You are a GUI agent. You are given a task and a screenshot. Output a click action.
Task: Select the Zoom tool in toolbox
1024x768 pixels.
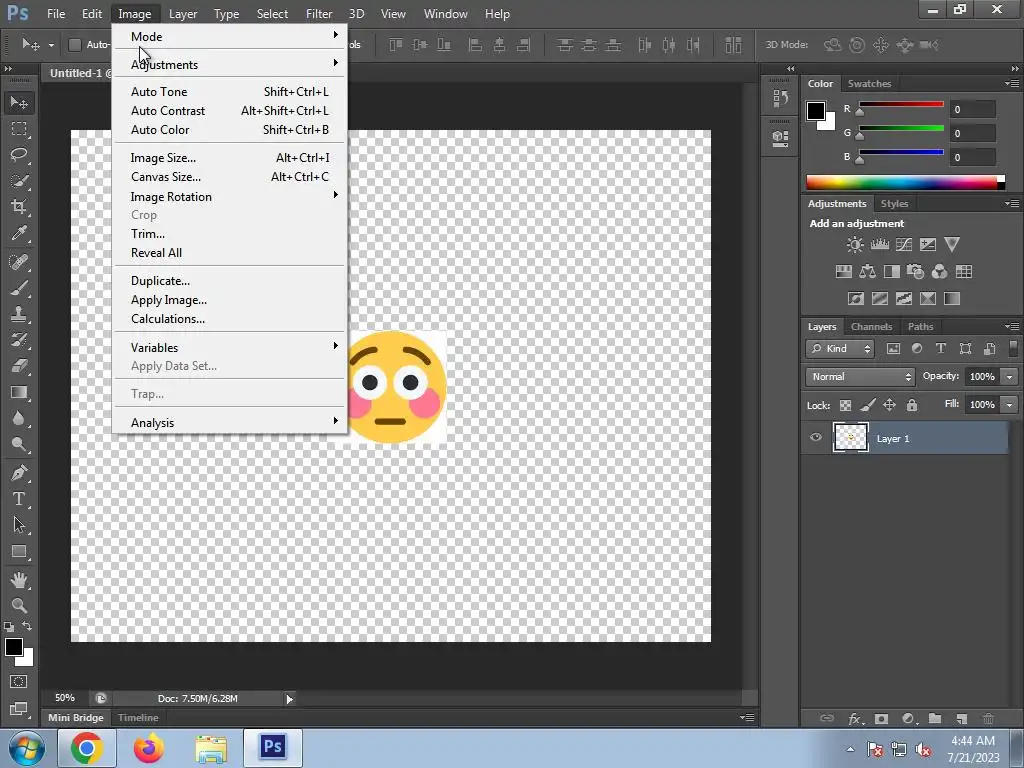pyautogui.click(x=19, y=605)
